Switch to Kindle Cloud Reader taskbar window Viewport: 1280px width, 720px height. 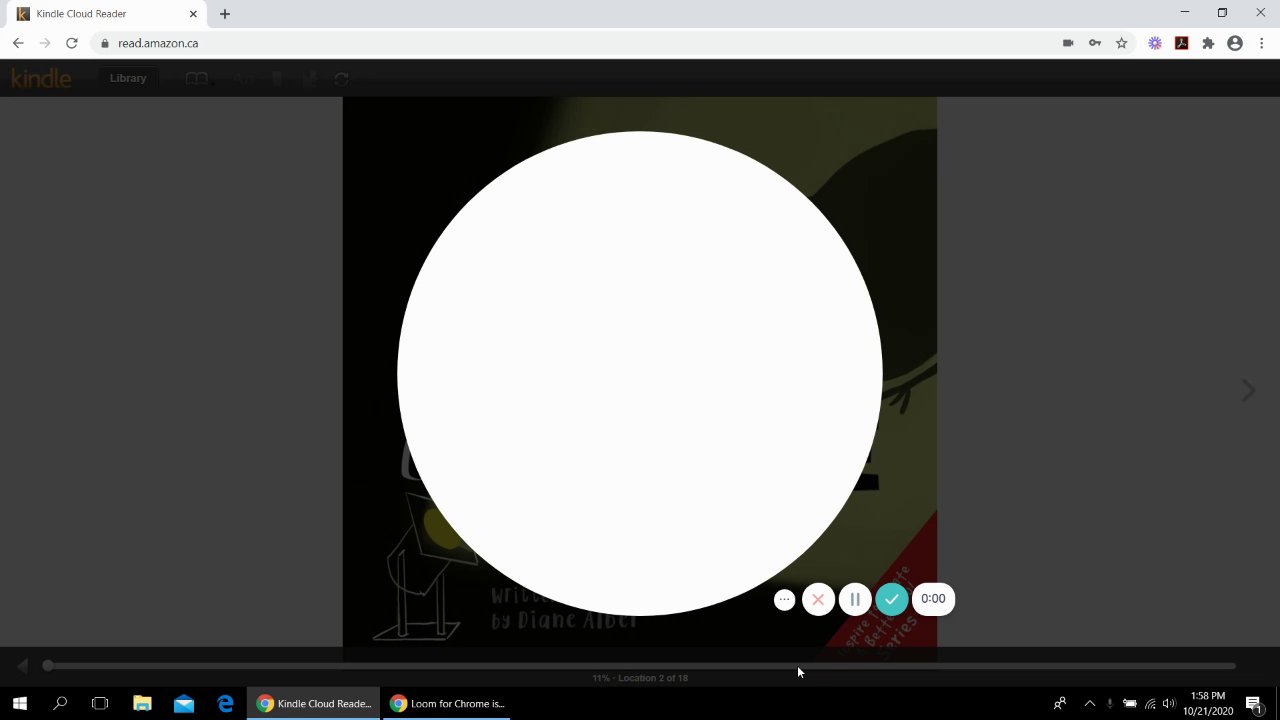pos(314,703)
